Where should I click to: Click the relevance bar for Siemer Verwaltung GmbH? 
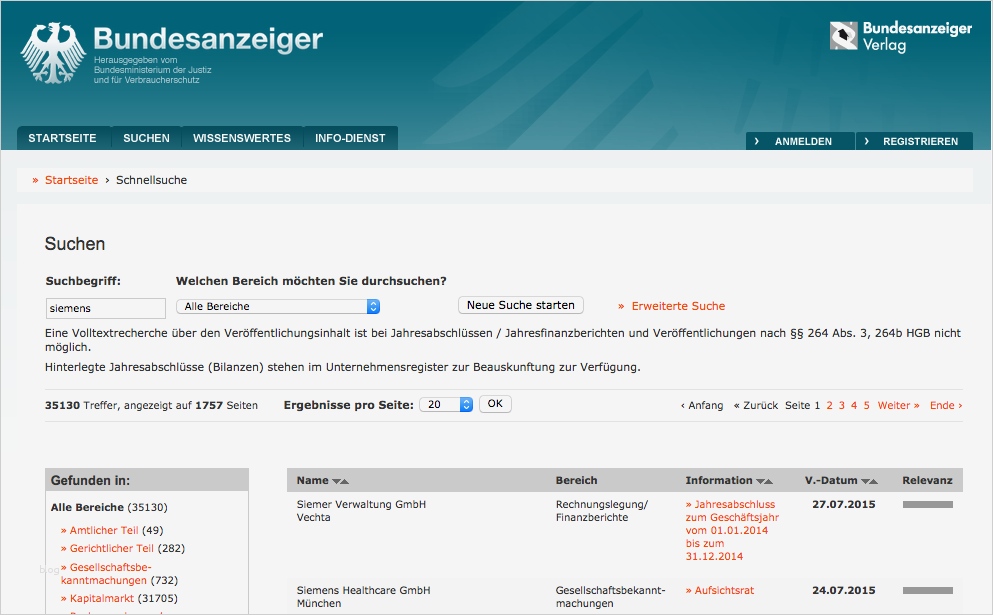(926, 505)
